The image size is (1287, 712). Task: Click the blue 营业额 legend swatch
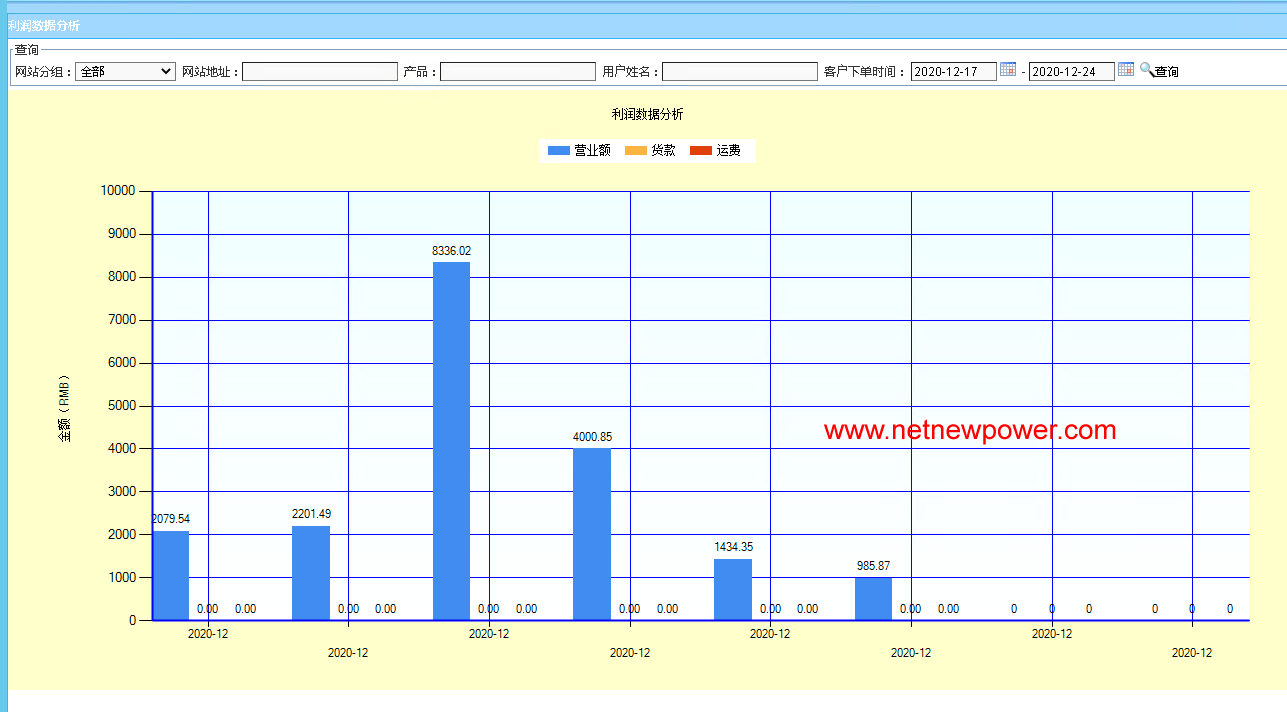click(x=559, y=151)
